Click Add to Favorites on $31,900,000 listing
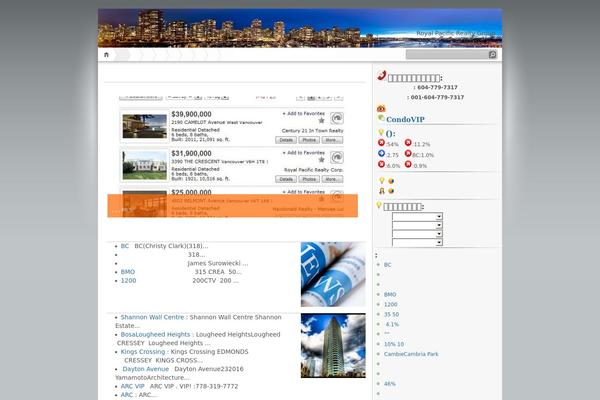The width and height of the screenshot is (600, 400). tap(304, 153)
